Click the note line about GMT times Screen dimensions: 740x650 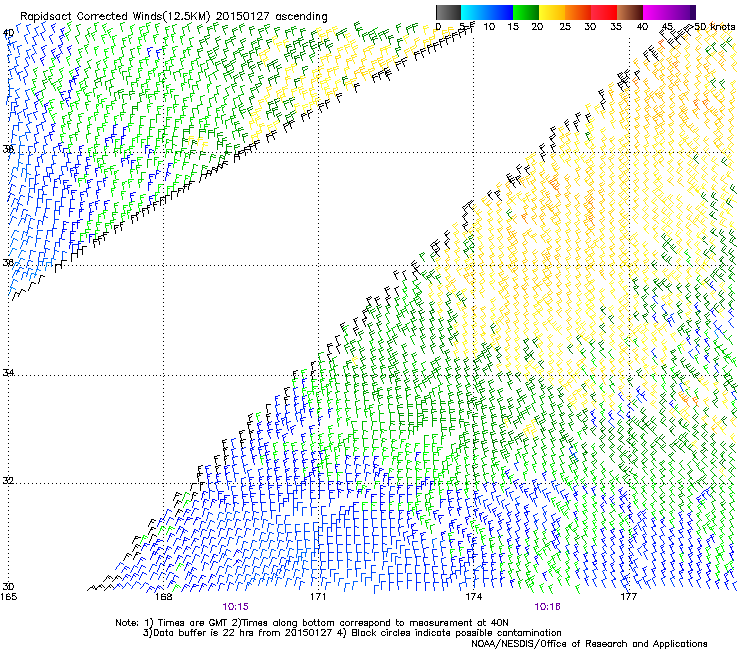coord(312,623)
